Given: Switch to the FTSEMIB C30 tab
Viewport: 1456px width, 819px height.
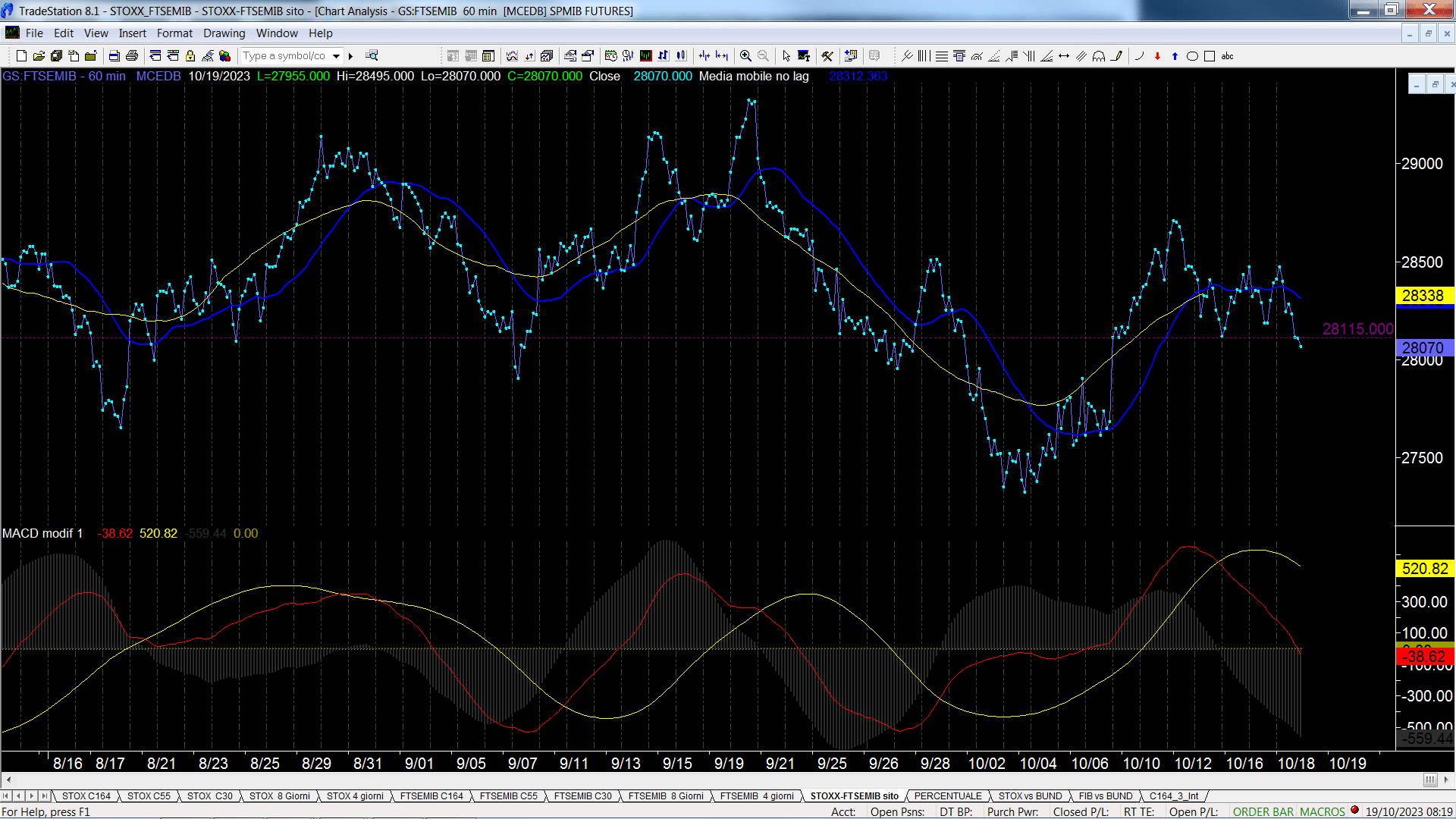Looking at the screenshot, I should click(x=582, y=796).
